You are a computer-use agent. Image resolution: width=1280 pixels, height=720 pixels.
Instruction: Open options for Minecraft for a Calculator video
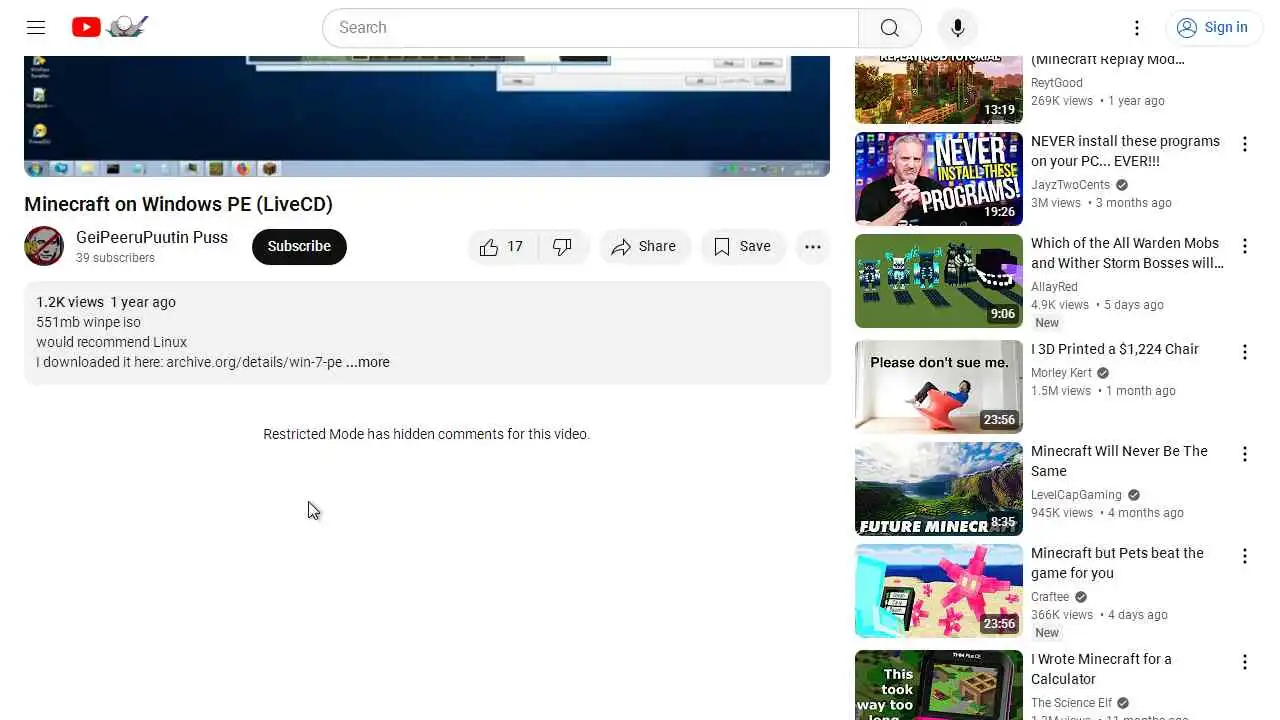coord(1245,663)
